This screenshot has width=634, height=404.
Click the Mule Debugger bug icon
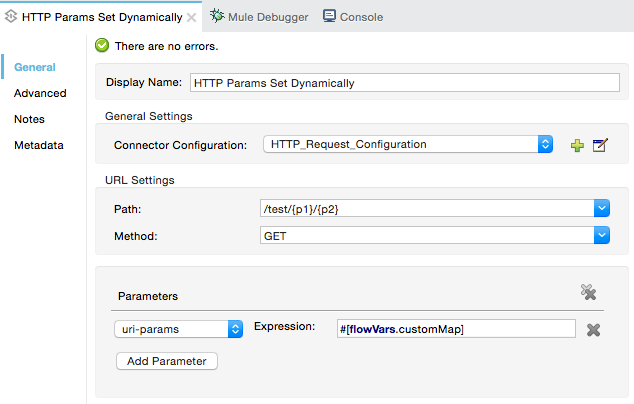216,16
